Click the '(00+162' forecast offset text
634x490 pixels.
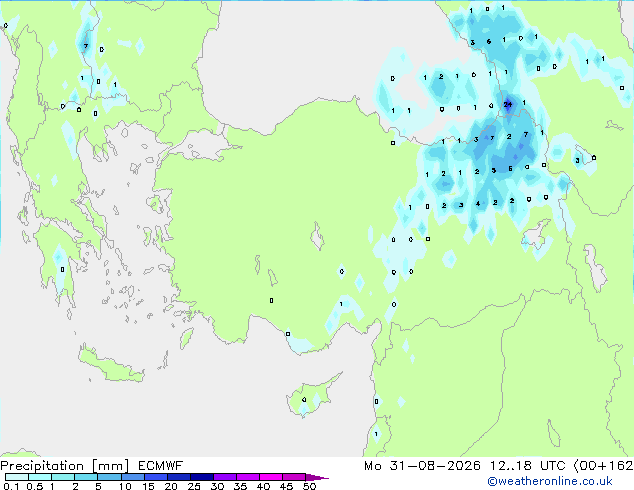point(603,466)
